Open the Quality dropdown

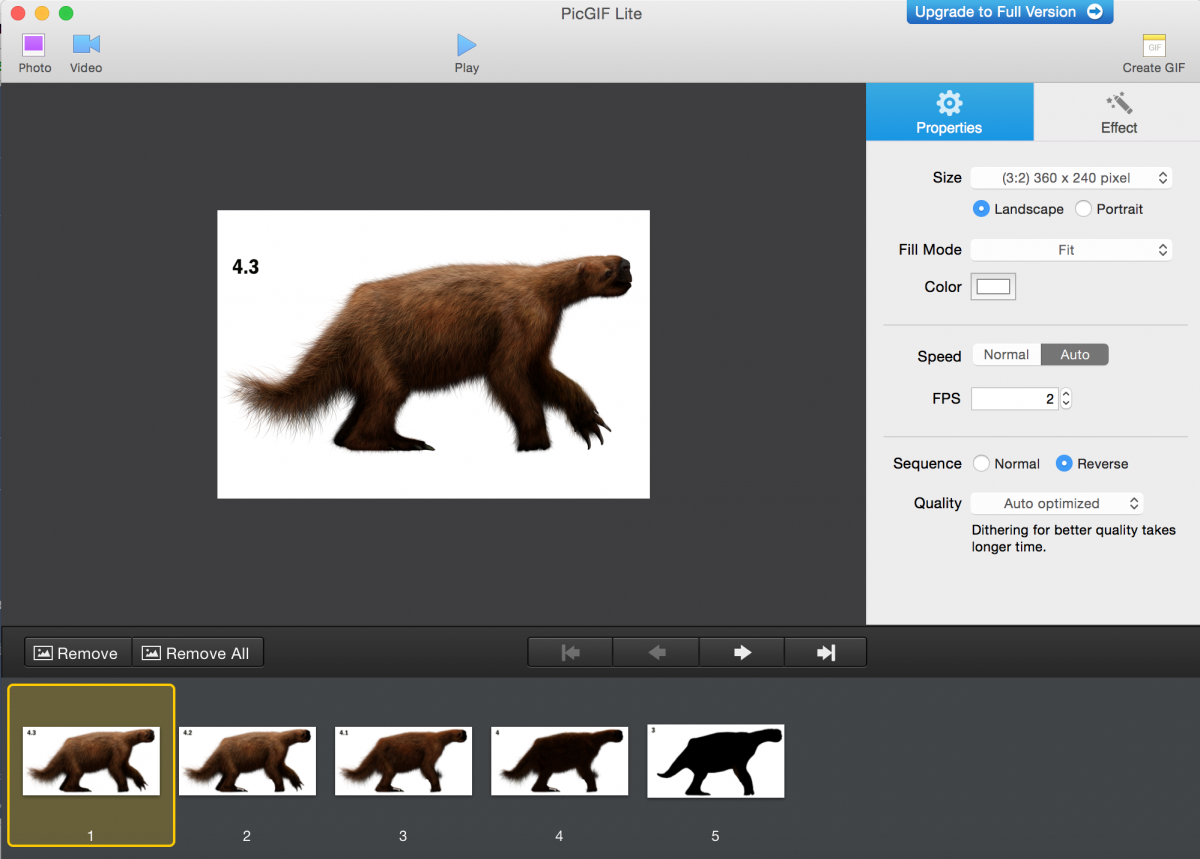[x=1056, y=503]
